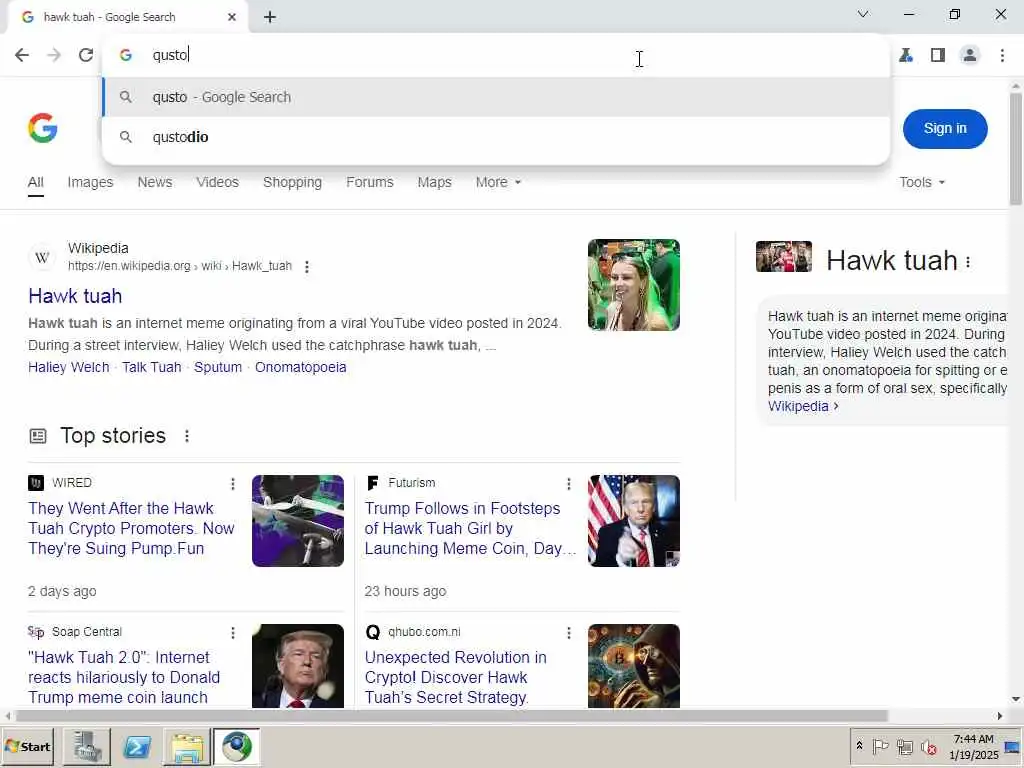Open options for the qhubo.com.ni story
The height and width of the screenshot is (768, 1024).
(569, 633)
